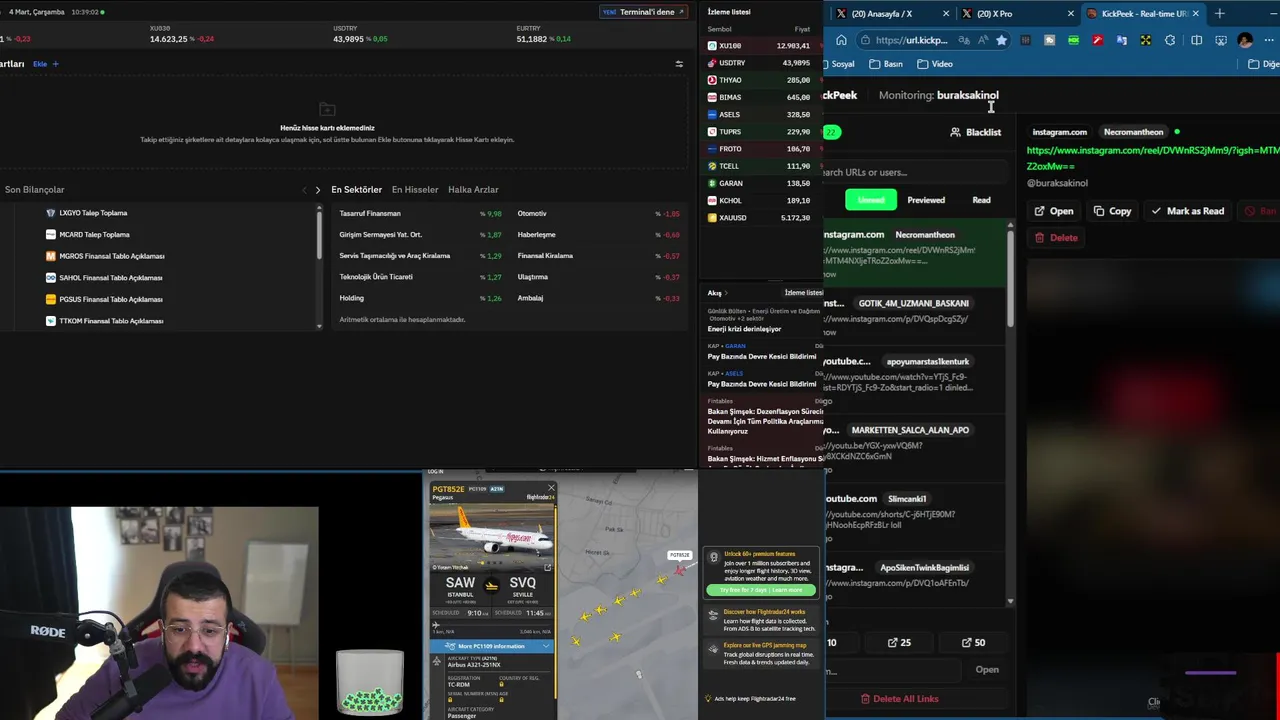This screenshot has height=720, width=1280.
Task: Open the browser profile avatar
Action: pos(1245,40)
